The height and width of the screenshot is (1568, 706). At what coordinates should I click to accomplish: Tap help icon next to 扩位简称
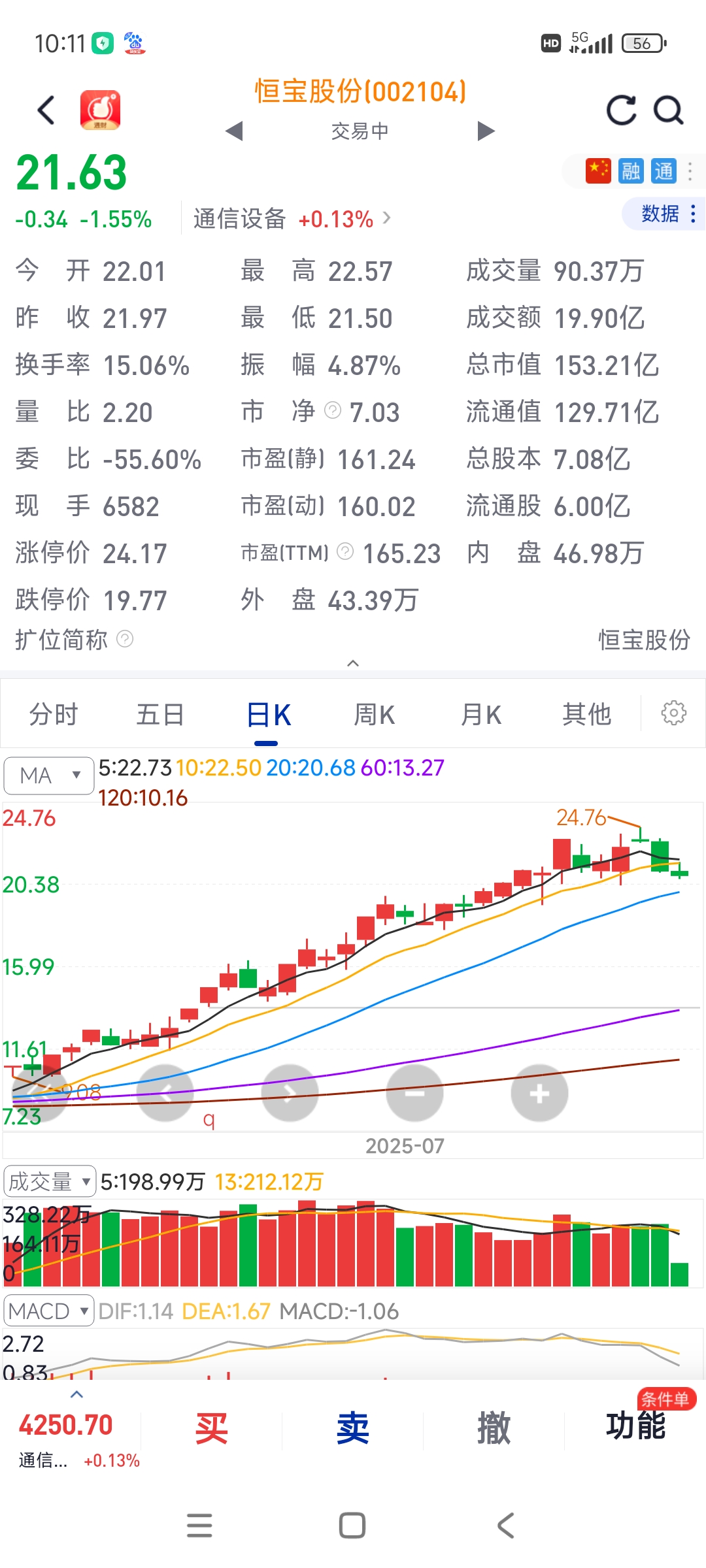(x=125, y=638)
